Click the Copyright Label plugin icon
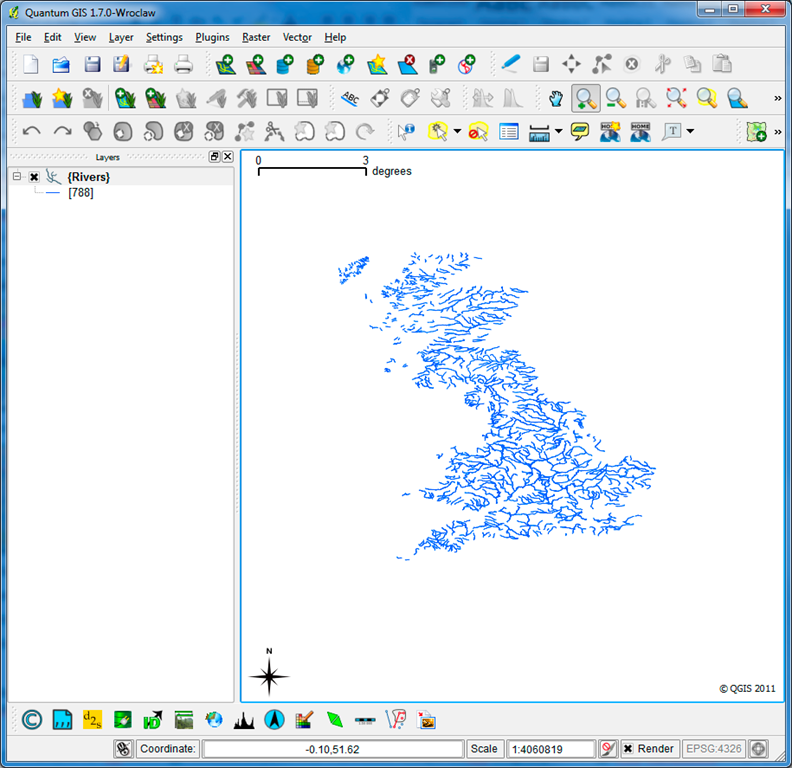The image size is (792, 768). 32,719
